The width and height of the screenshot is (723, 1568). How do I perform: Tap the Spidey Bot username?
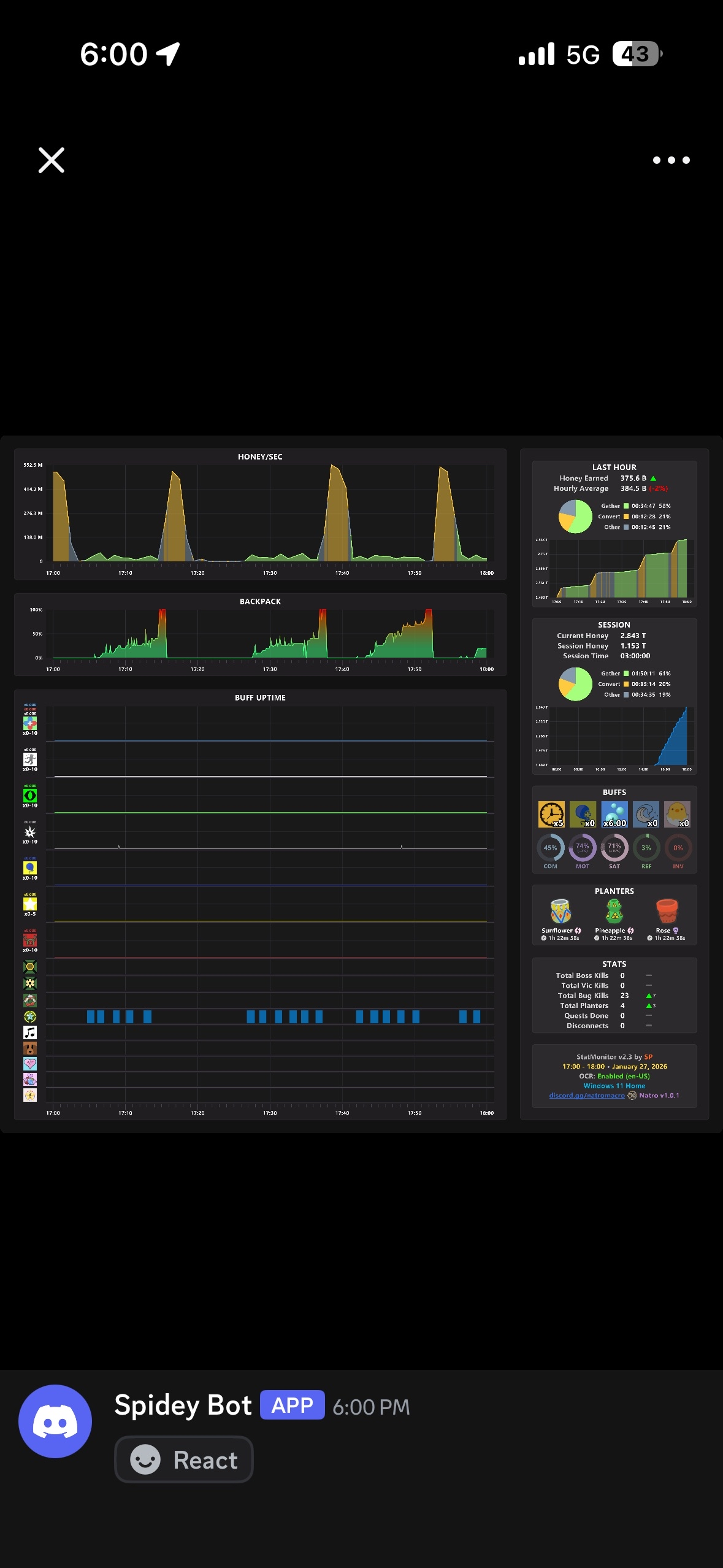tap(183, 1405)
